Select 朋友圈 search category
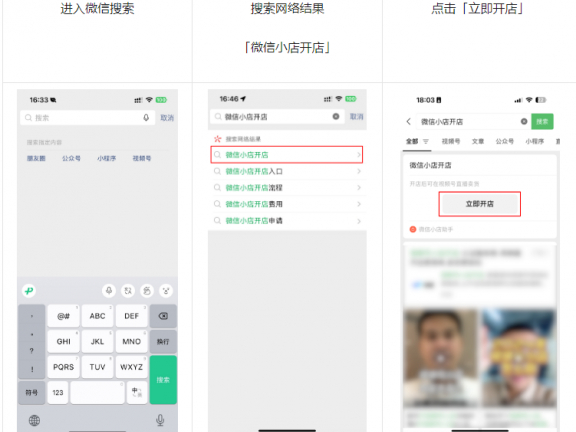Image resolution: width=576 pixels, height=432 pixels. (x=36, y=158)
